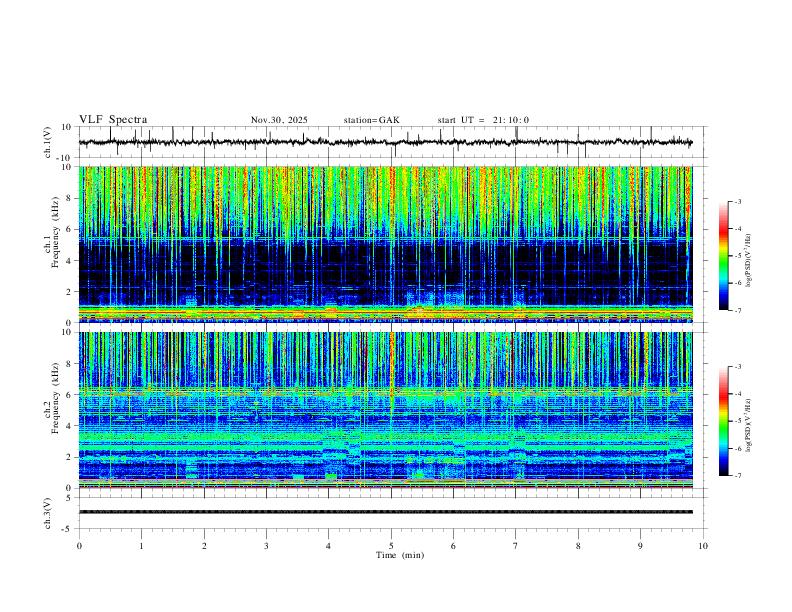
Task: Click the log(PSD) label beside ch.2 color bar
Action: click(749, 425)
